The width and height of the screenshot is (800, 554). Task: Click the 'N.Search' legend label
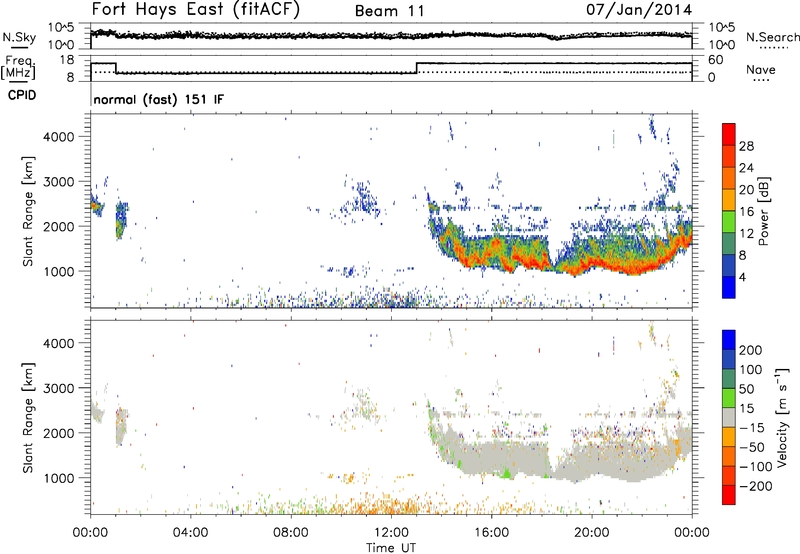(772, 37)
